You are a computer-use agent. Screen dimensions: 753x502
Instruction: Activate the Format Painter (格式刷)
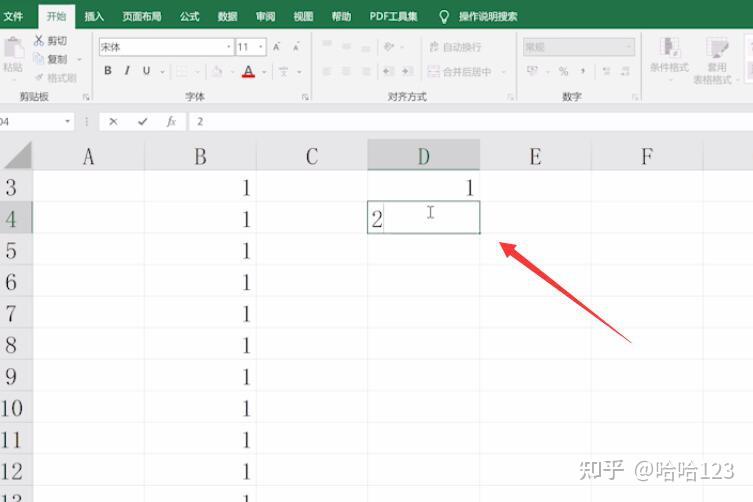pos(56,77)
